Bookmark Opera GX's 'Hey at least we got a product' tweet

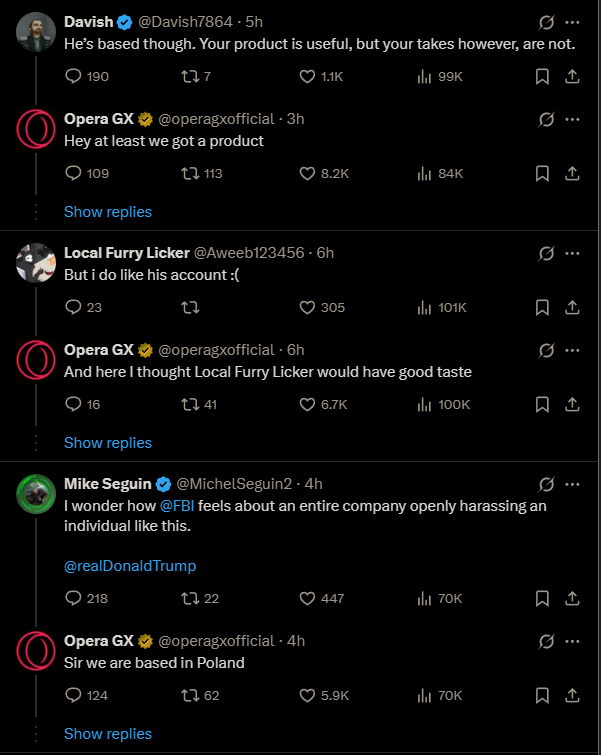(542, 173)
